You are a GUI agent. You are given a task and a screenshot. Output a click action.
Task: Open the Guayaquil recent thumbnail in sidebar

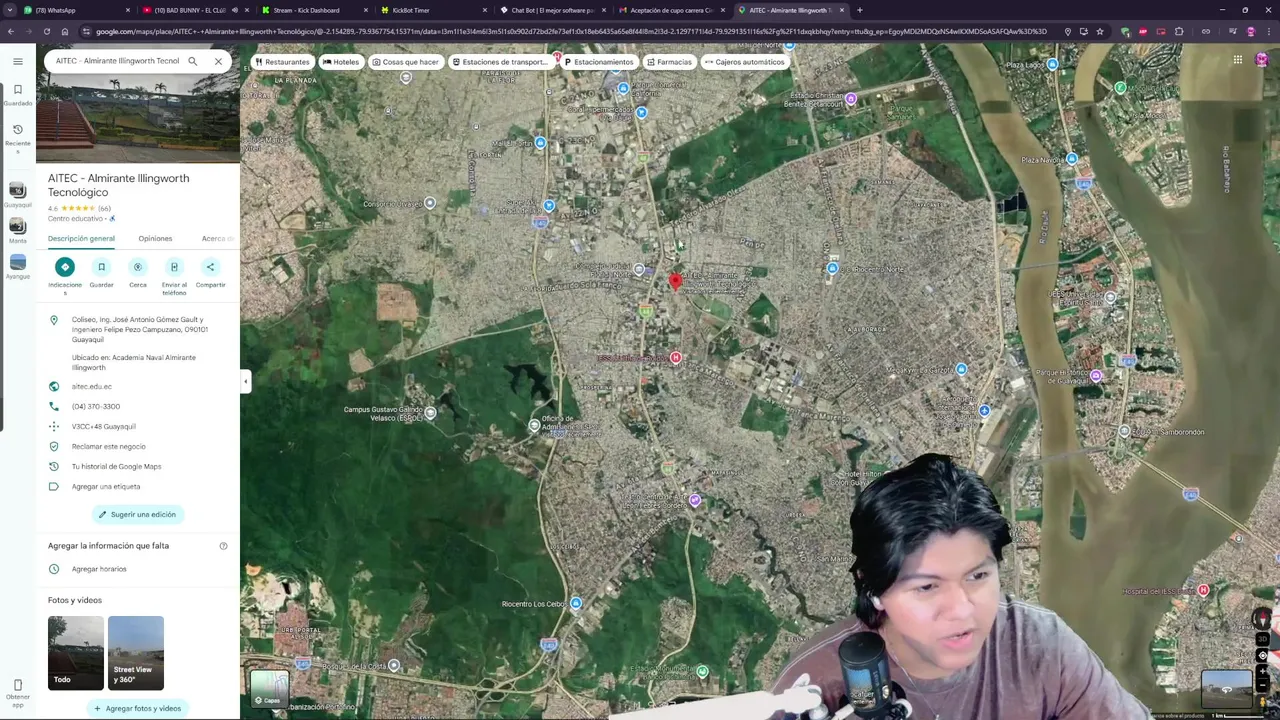click(17, 194)
